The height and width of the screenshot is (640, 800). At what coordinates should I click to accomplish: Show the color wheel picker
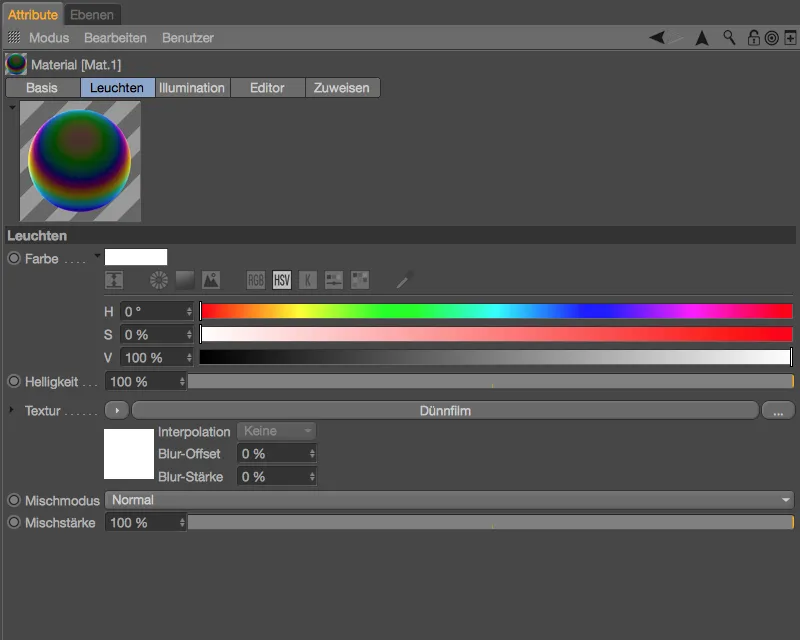coord(159,280)
